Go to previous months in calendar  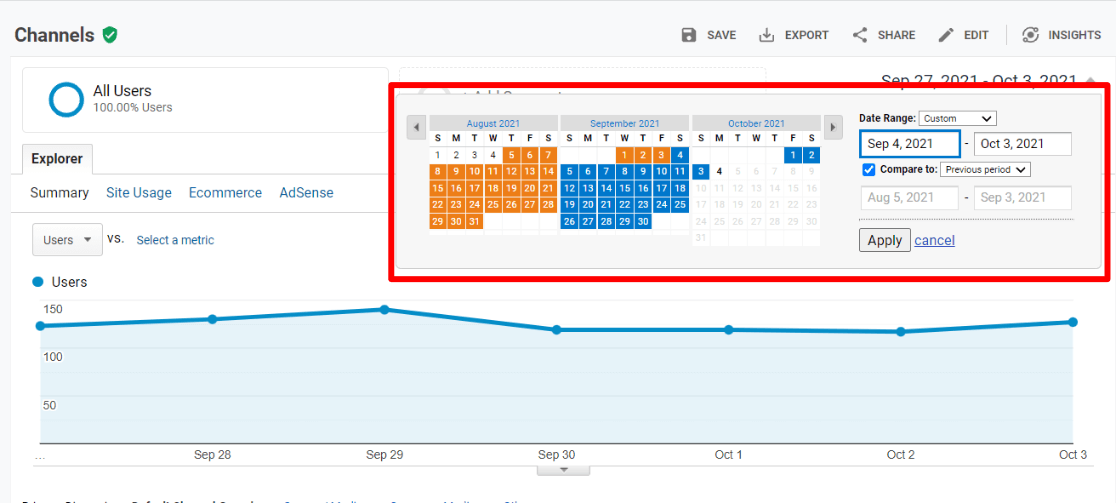point(416,127)
